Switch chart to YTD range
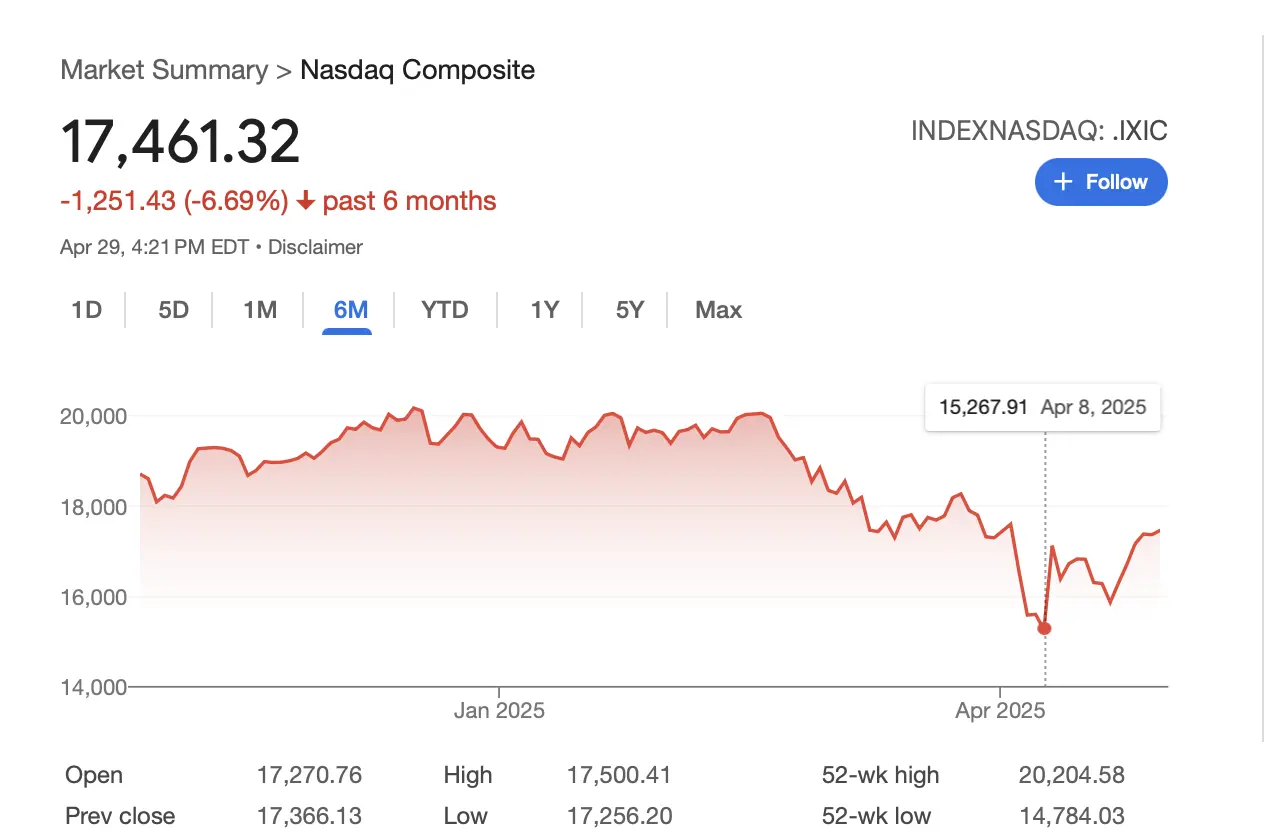The image size is (1270, 836). tap(445, 310)
